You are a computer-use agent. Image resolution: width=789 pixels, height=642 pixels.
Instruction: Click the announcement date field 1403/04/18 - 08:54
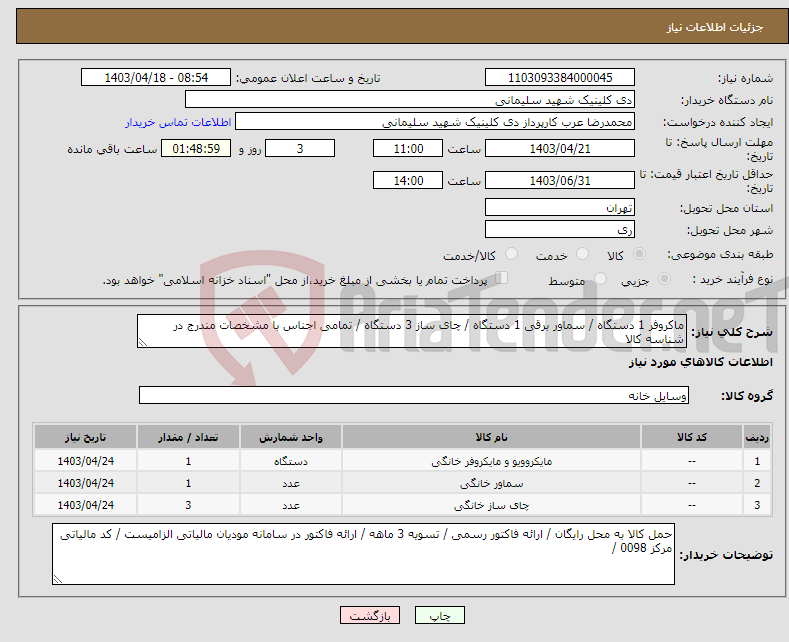tap(156, 77)
